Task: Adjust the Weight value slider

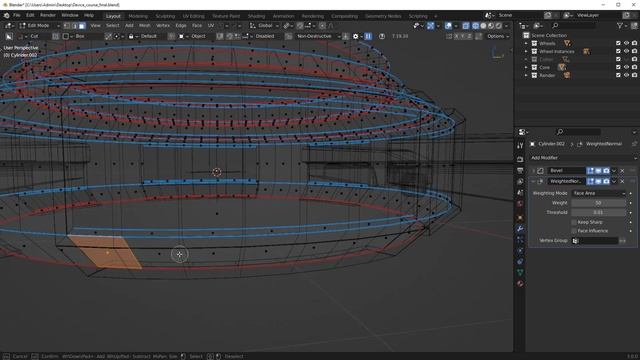Action: pyautogui.click(x=598, y=203)
